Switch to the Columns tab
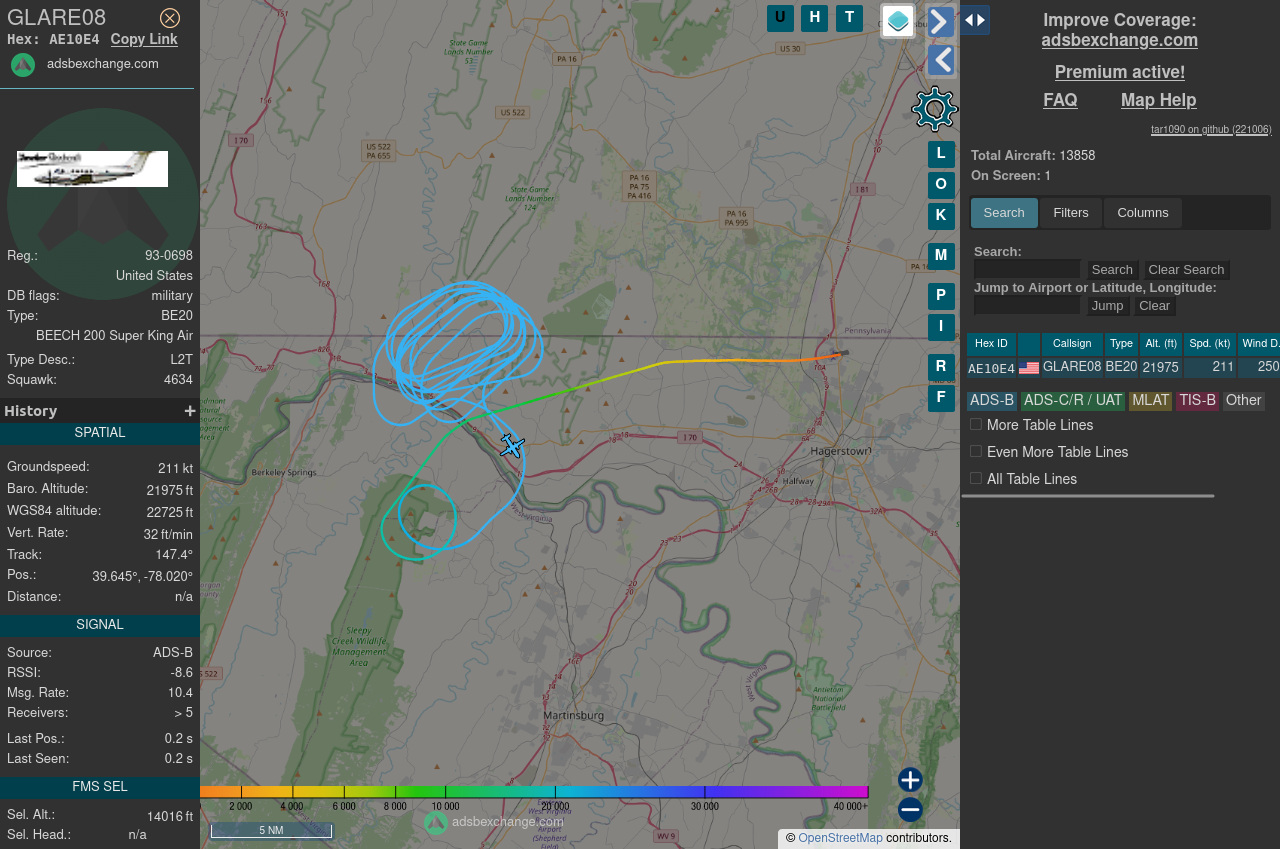Viewport: 1280px width, 849px height. [1143, 213]
